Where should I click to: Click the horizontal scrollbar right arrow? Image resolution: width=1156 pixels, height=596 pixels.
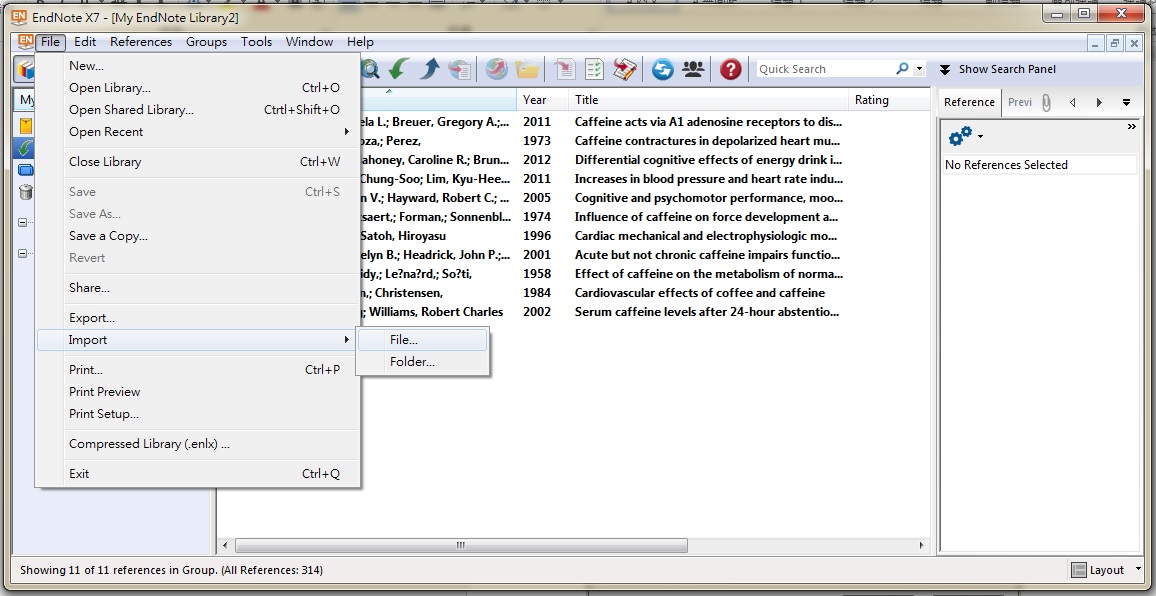(922, 546)
